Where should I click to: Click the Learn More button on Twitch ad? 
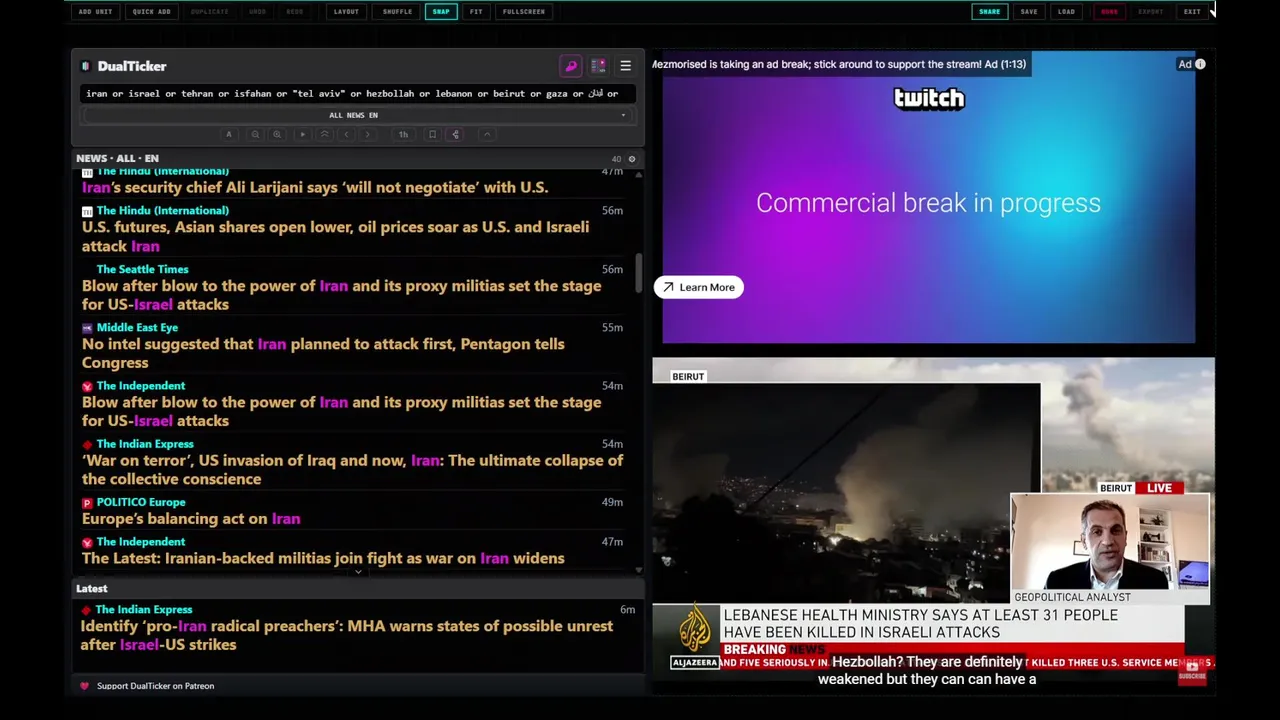click(698, 287)
